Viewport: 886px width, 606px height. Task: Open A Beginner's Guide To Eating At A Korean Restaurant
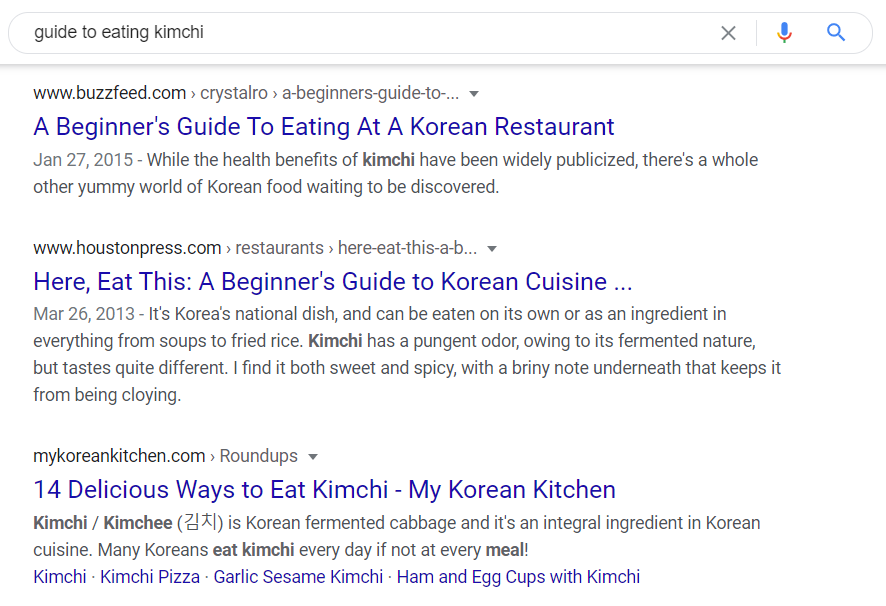coord(324,126)
